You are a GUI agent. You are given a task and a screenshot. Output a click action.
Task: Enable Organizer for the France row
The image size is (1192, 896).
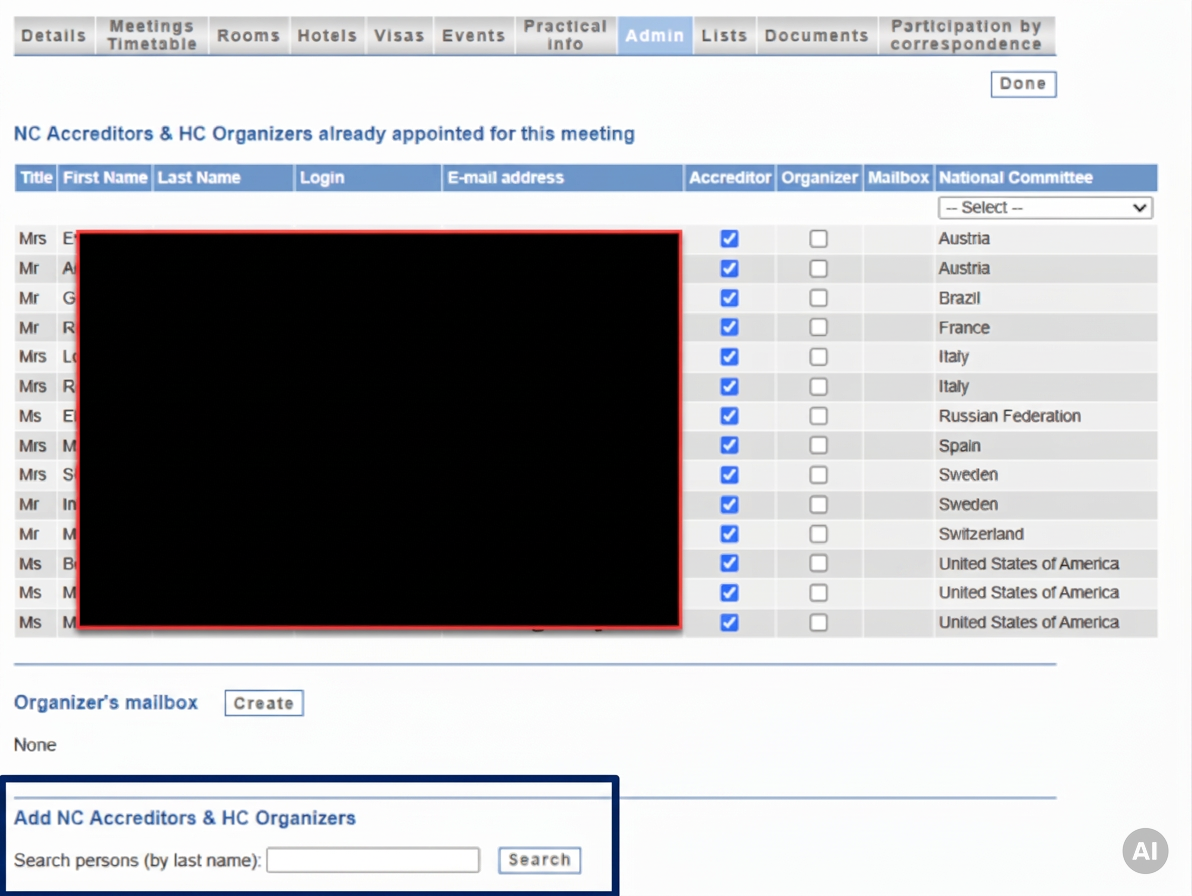pyautogui.click(x=819, y=328)
